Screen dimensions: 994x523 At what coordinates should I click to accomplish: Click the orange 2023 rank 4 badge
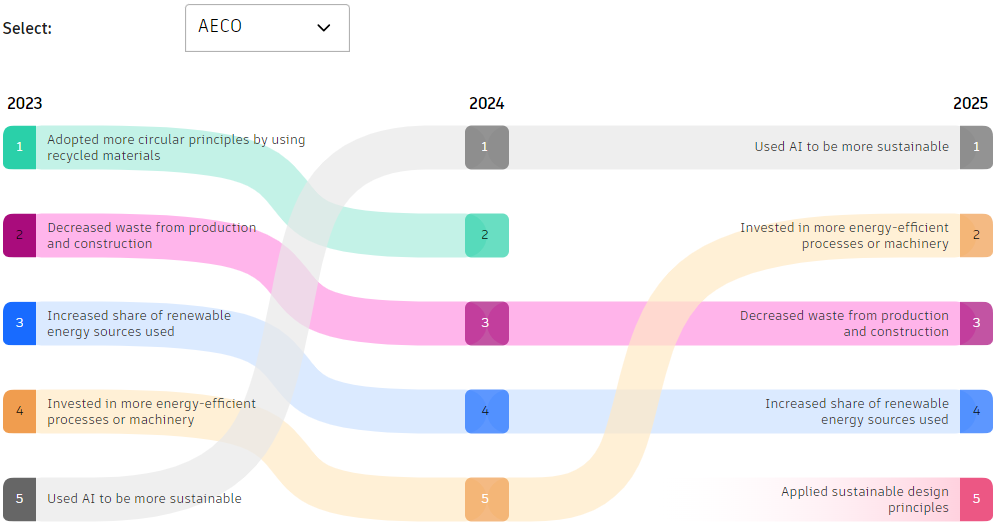[x=19, y=411]
